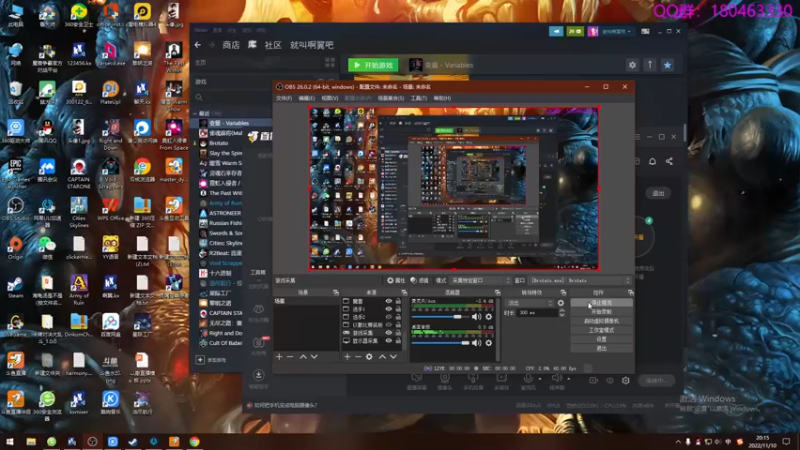Pop out the 来源 dock panel
The width and height of the screenshot is (800, 450).
pyautogui.click(x=404, y=292)
